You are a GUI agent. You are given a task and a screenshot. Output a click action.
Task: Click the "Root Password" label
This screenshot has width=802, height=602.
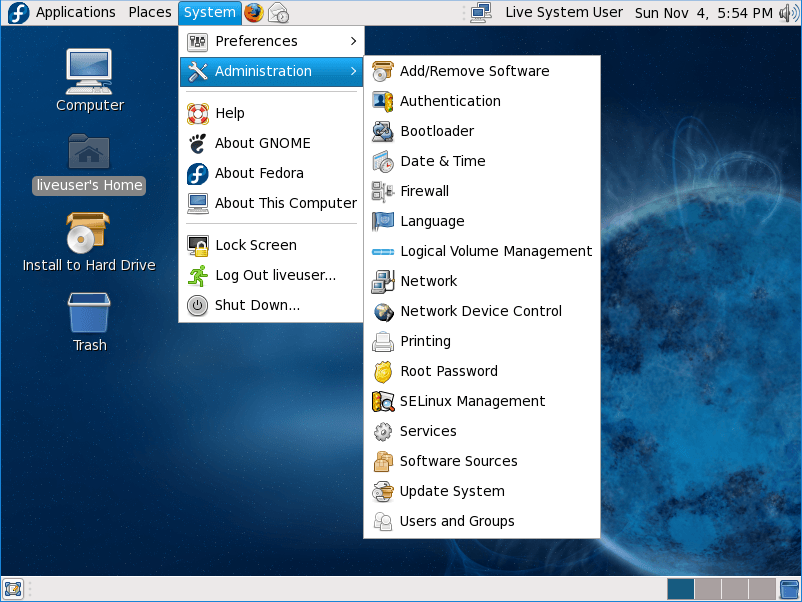click(449, 371)
